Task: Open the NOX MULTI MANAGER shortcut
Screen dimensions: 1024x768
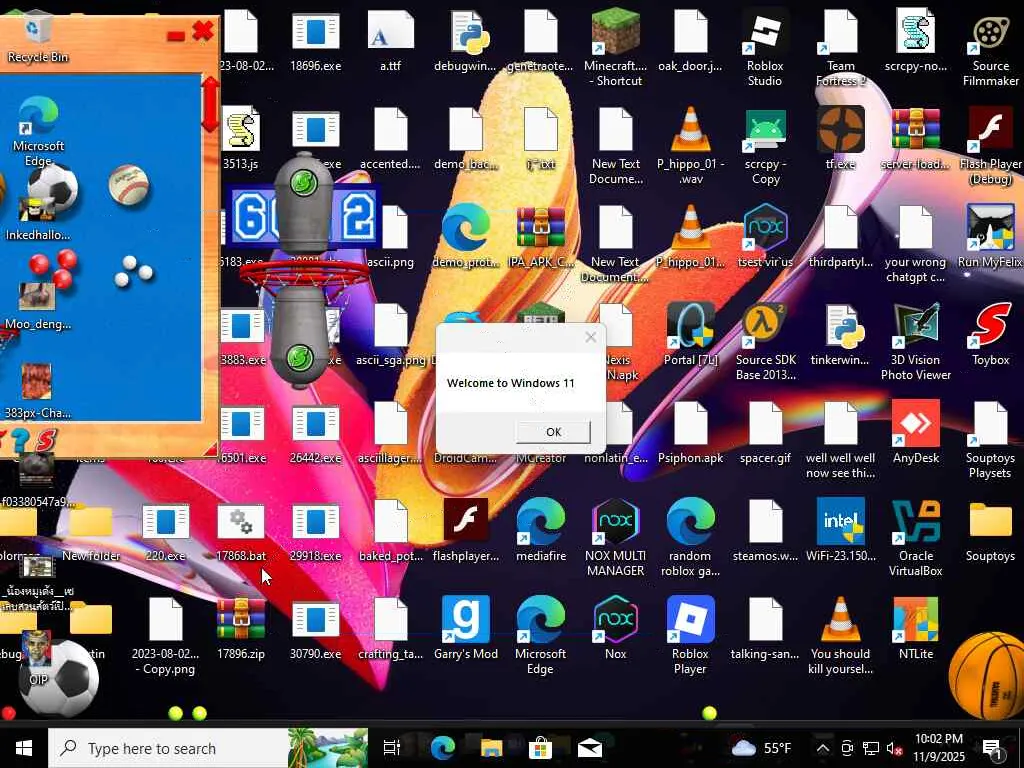Action: [x=615, y=537]
